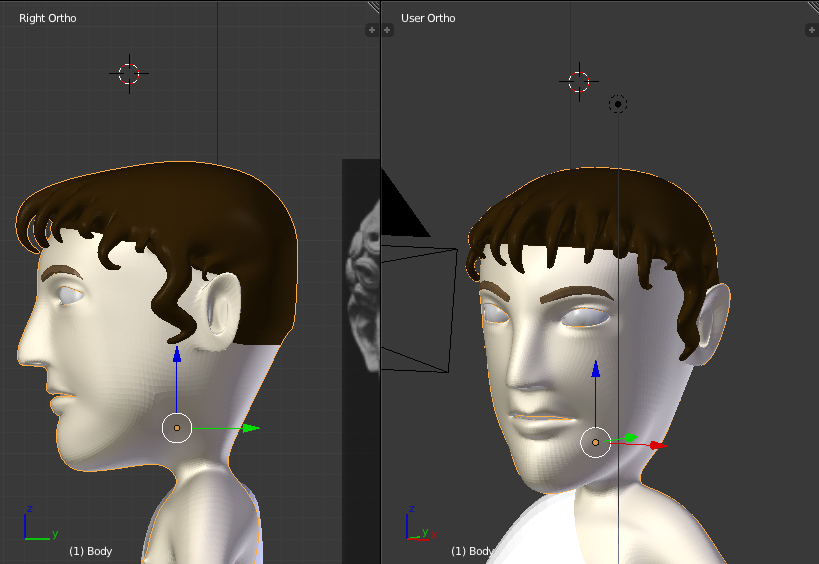Click manipulator center circle in Right Ortho view
Screen dimensions: 819x564
coord(177,428)
